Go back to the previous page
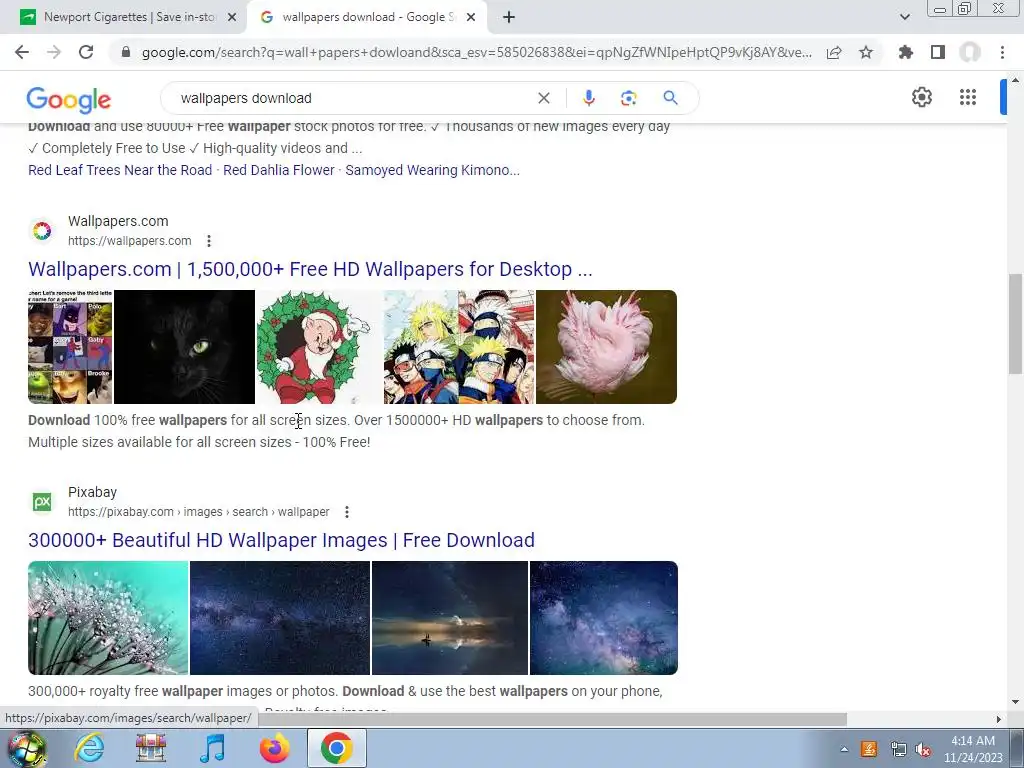 22,52
